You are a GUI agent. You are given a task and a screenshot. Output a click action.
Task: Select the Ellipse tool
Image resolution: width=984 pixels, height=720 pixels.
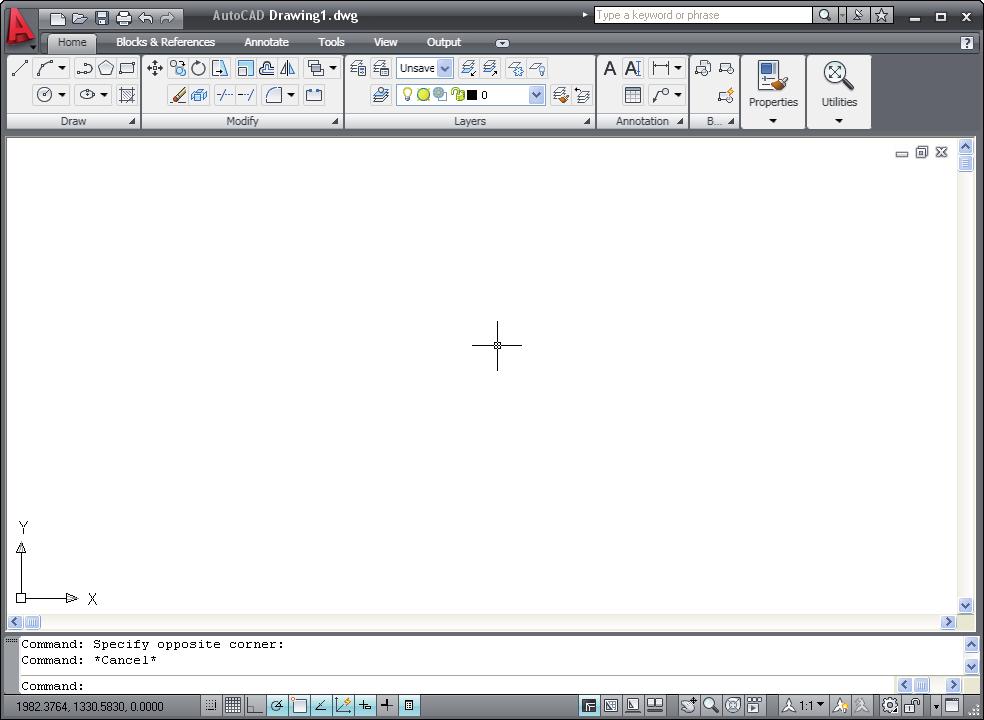point(87,95)
